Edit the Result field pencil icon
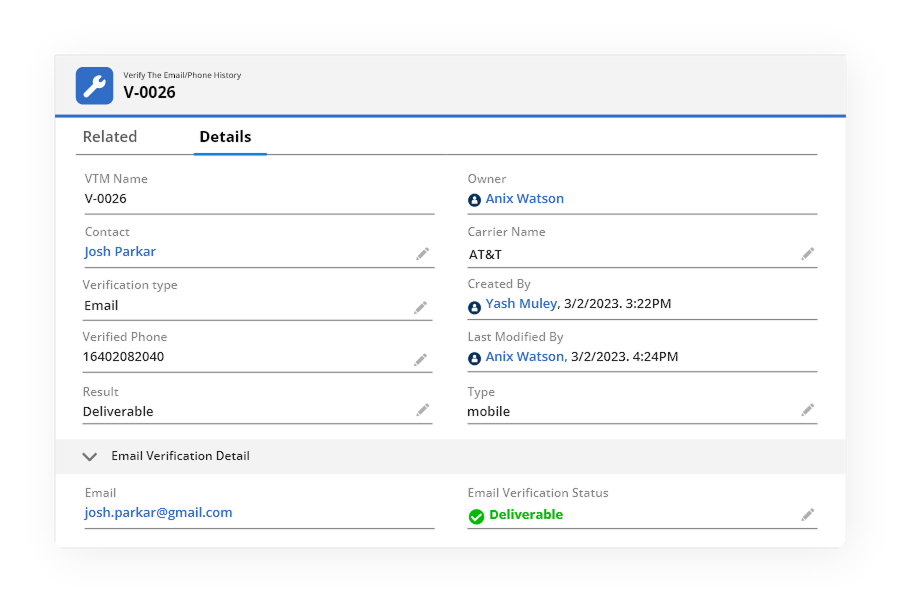The height and width of the screenshot is (614, 911). tap(422, 410)
